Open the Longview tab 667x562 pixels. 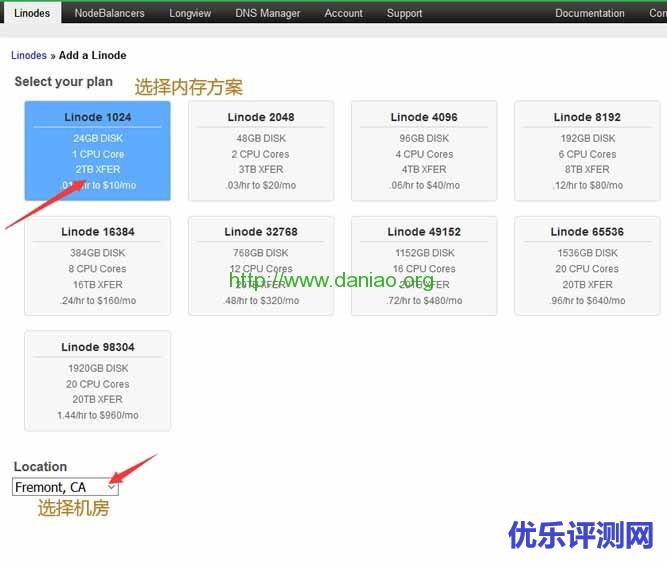190,13
